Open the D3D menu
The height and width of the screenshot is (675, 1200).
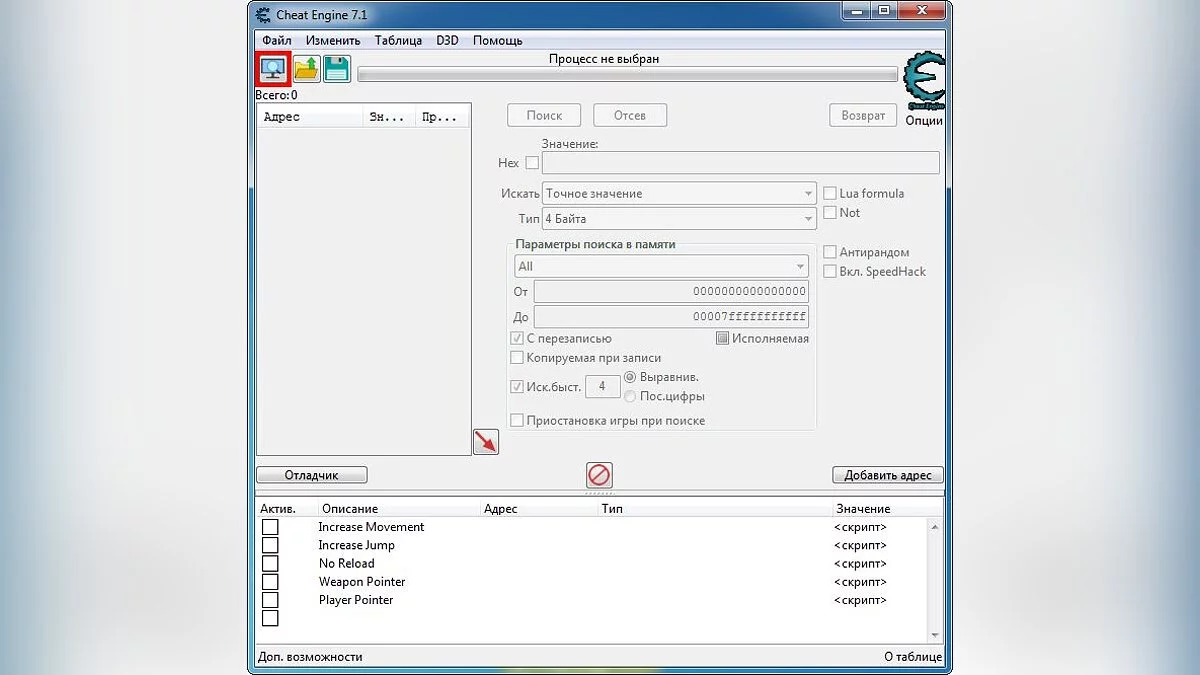[447, 41]
